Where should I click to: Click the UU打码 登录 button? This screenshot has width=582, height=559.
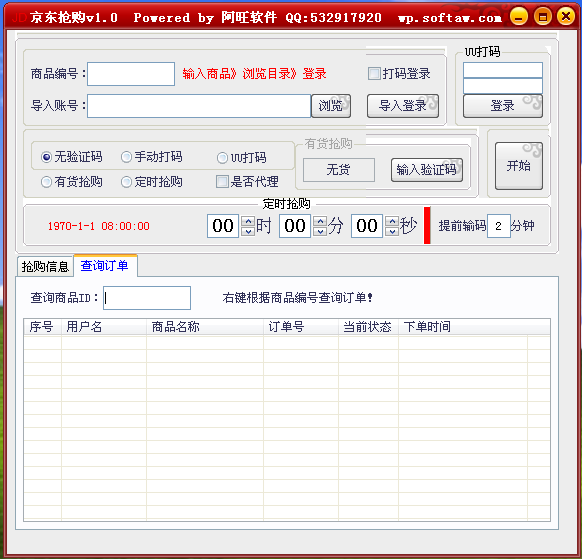[503, 106]
